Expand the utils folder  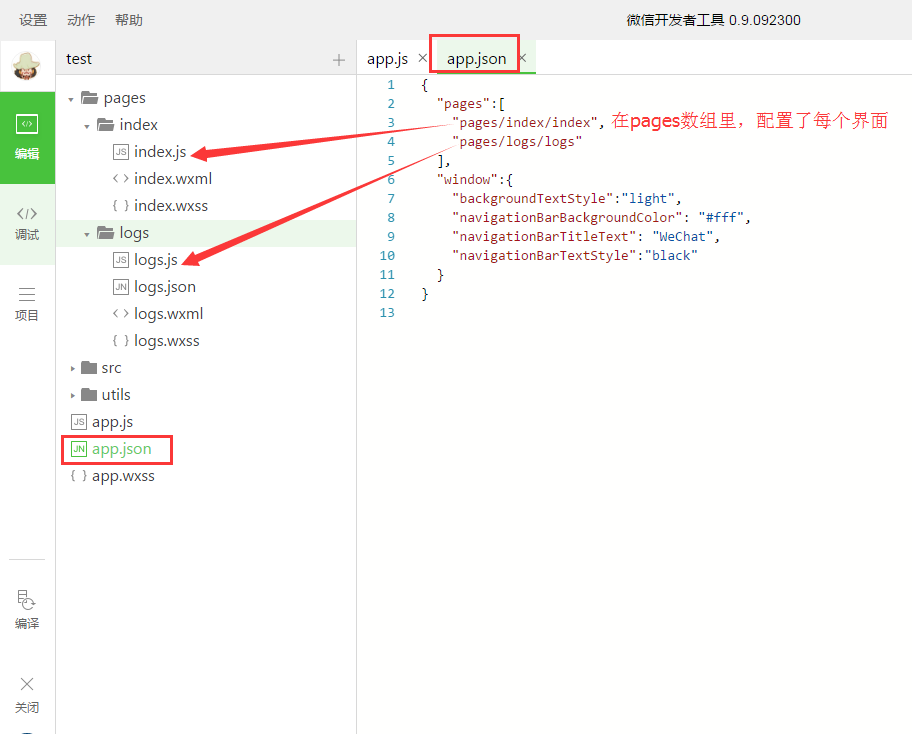tap(72, 396)
